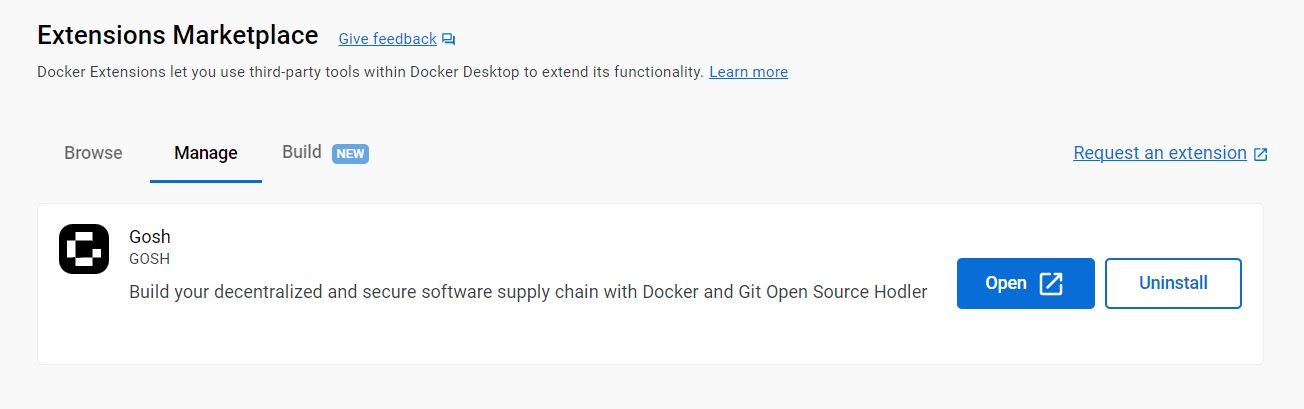The image size is (1304, 409).
Task: Open the Learn more link
Action: point(748,72)
